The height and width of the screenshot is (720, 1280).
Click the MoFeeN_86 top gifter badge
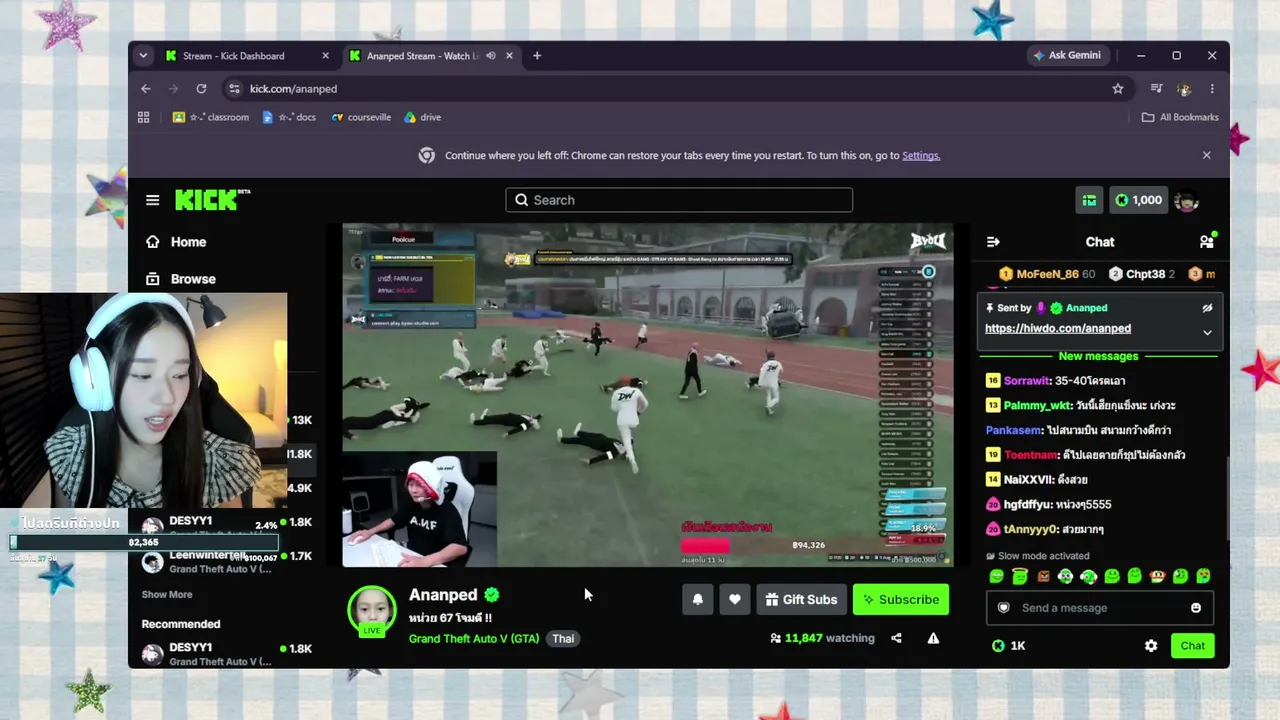(x=1047, y=274)
